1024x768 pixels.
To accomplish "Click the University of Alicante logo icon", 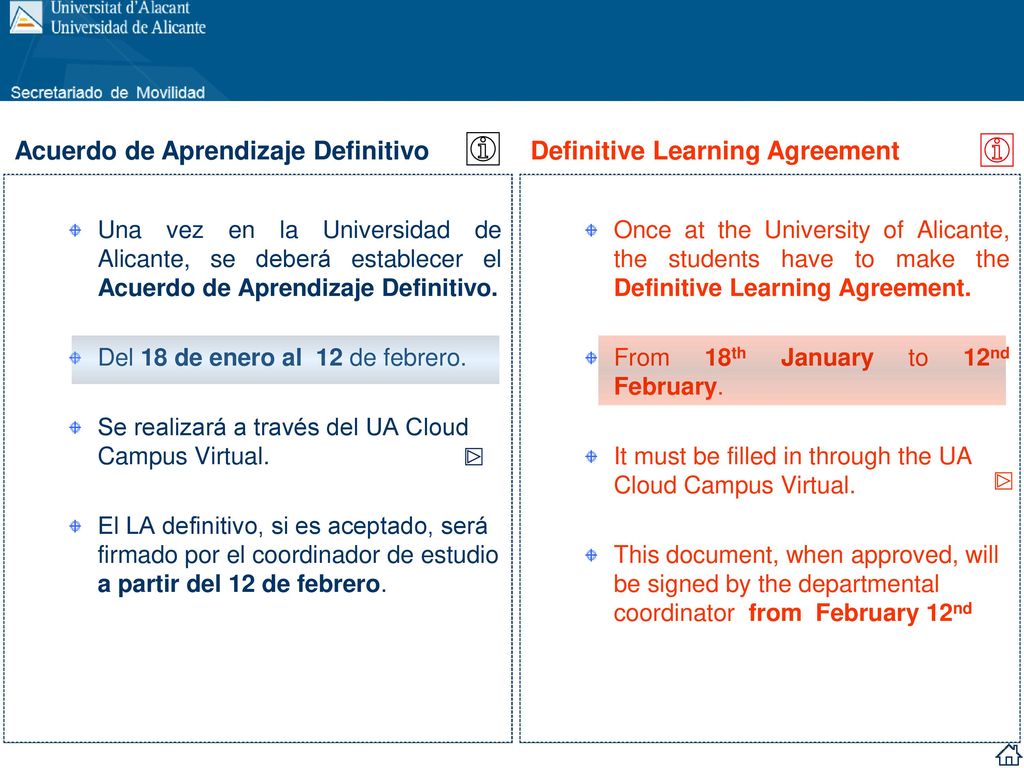I will pos(26,17).
